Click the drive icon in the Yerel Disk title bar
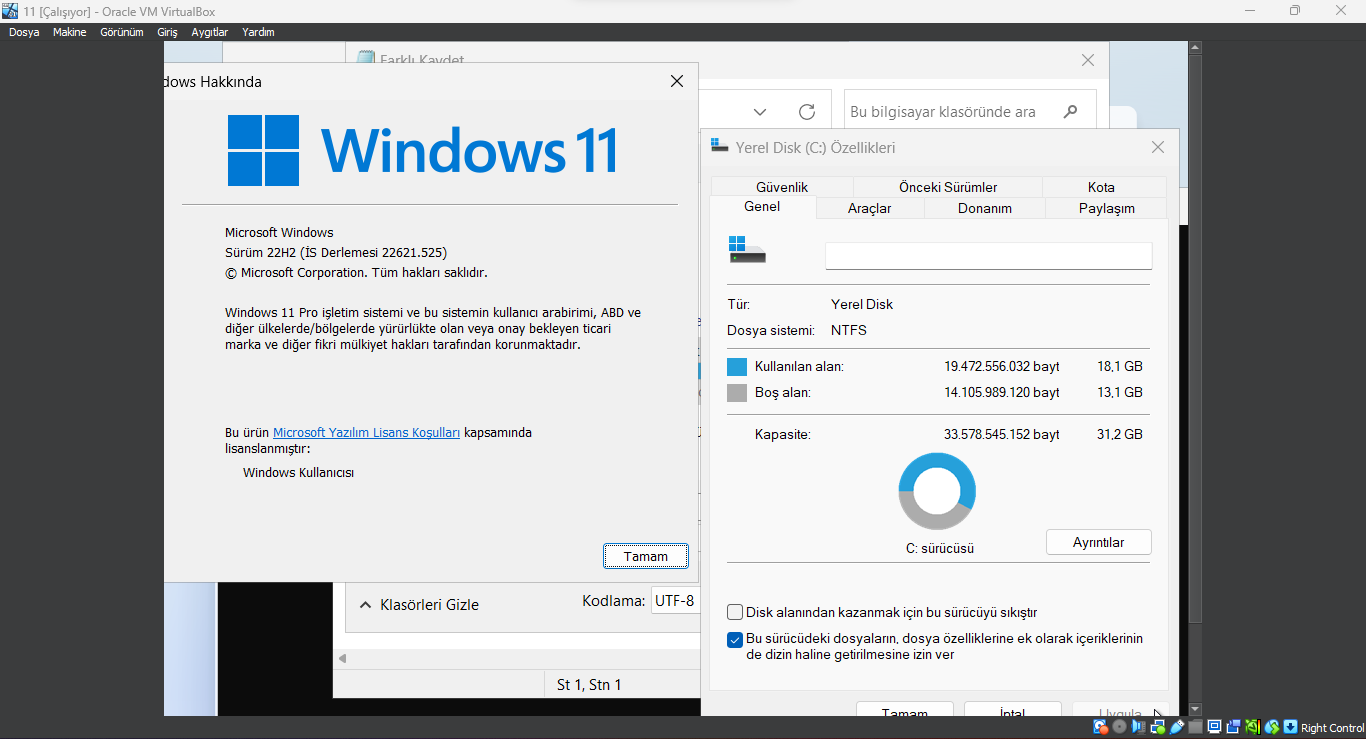The width and height of the screenshot is (1366, 739). tap(719, 146)
